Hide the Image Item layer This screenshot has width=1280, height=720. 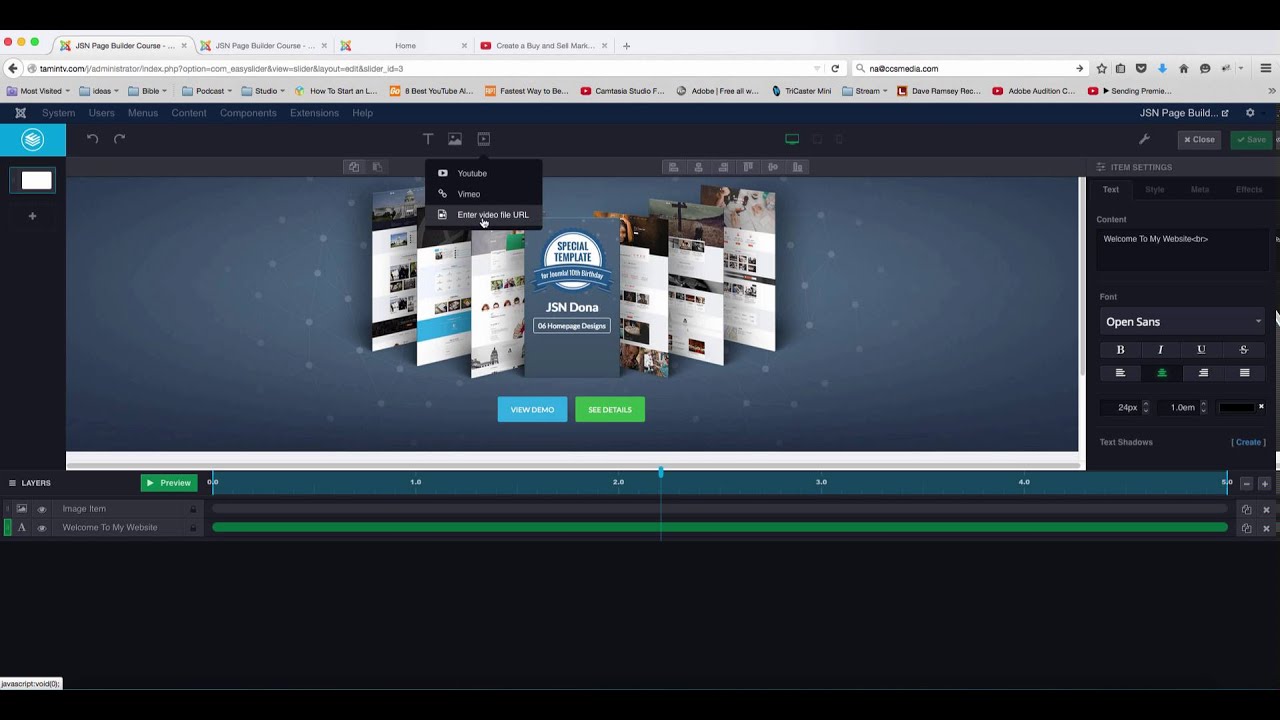pos(42,509)
